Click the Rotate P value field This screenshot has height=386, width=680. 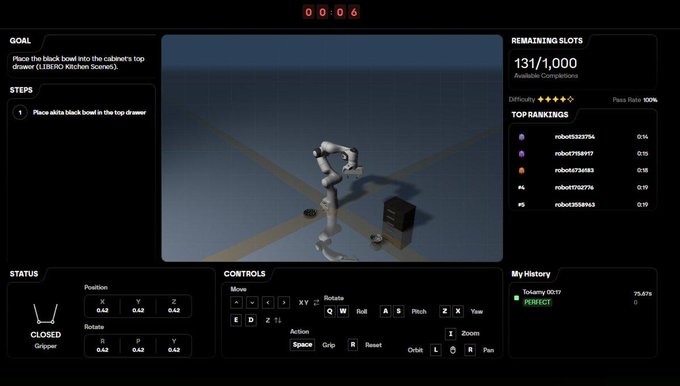tap(138, 345)
